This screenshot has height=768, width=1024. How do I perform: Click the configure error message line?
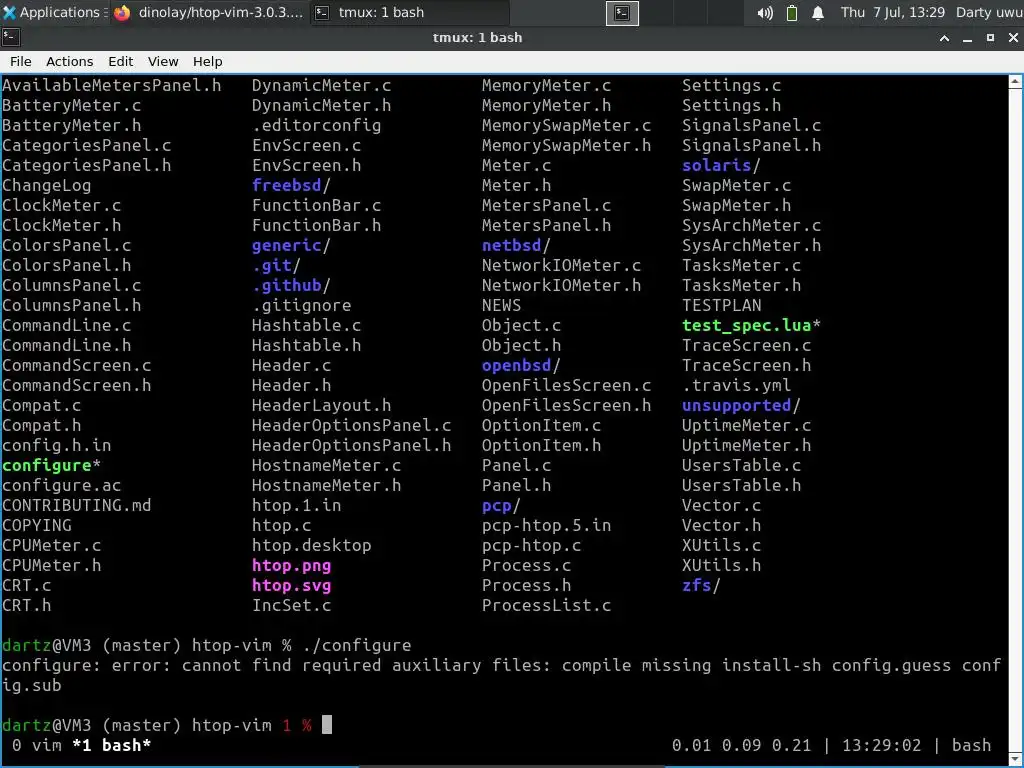(x=502, y=675)
